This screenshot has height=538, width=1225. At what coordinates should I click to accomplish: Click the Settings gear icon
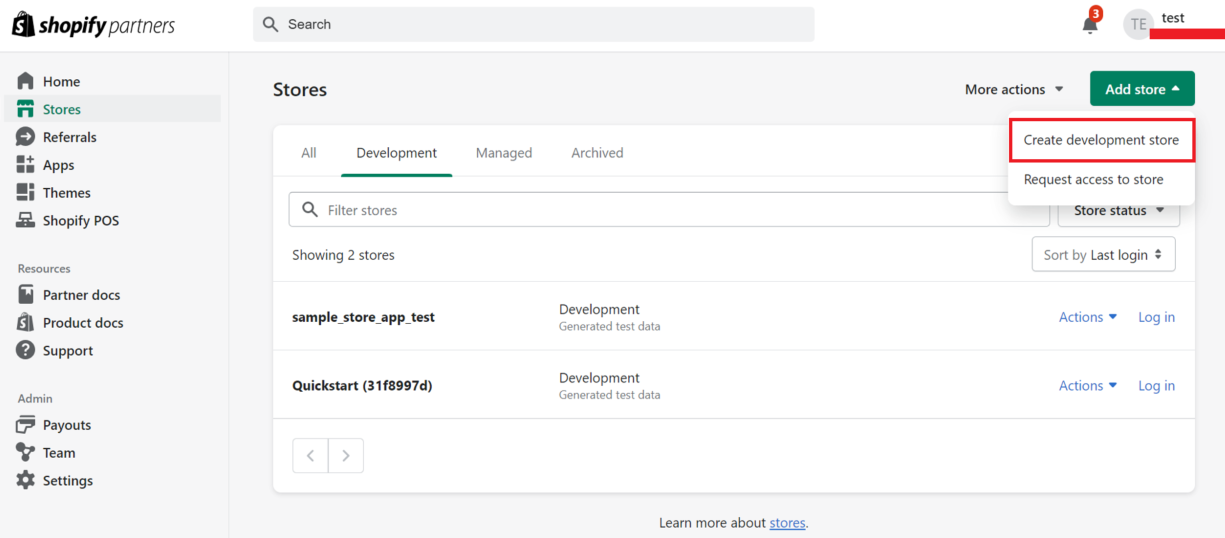pyautogui.click(x=25, y=481)
